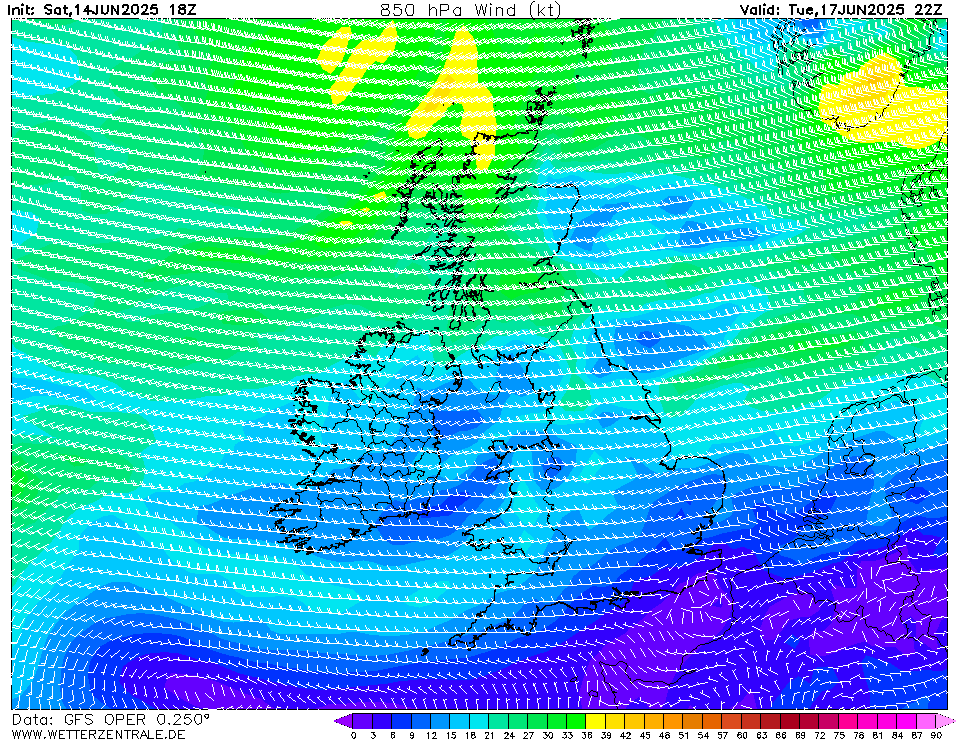The height and width of the screenshot is (741, 959).
Task: Click the legend scale label '51'
Action: coord(684,735)
